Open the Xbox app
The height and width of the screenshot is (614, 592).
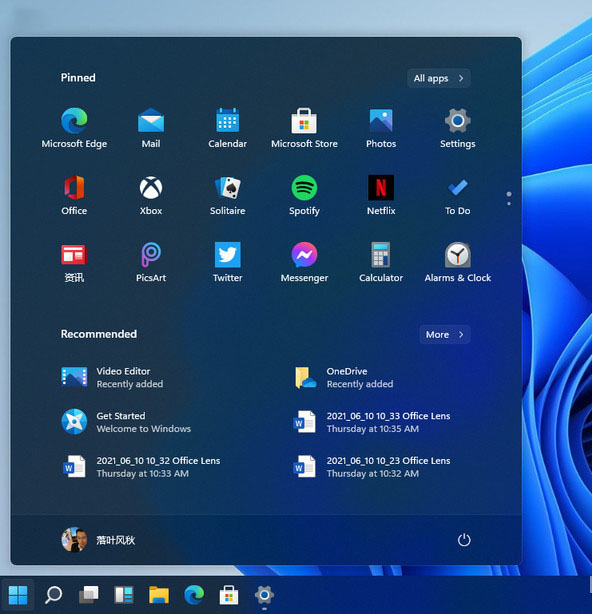(151, 195)
